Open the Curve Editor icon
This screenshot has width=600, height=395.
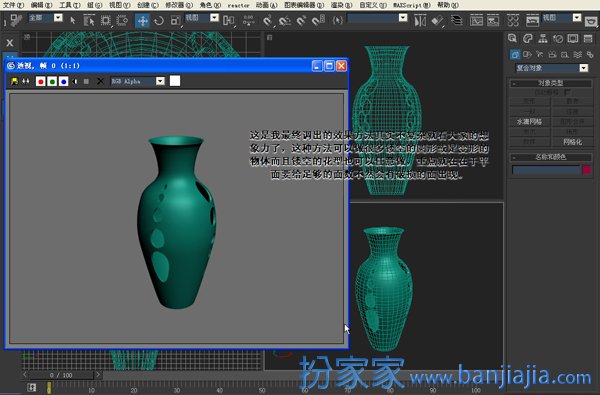click(476, 20)
